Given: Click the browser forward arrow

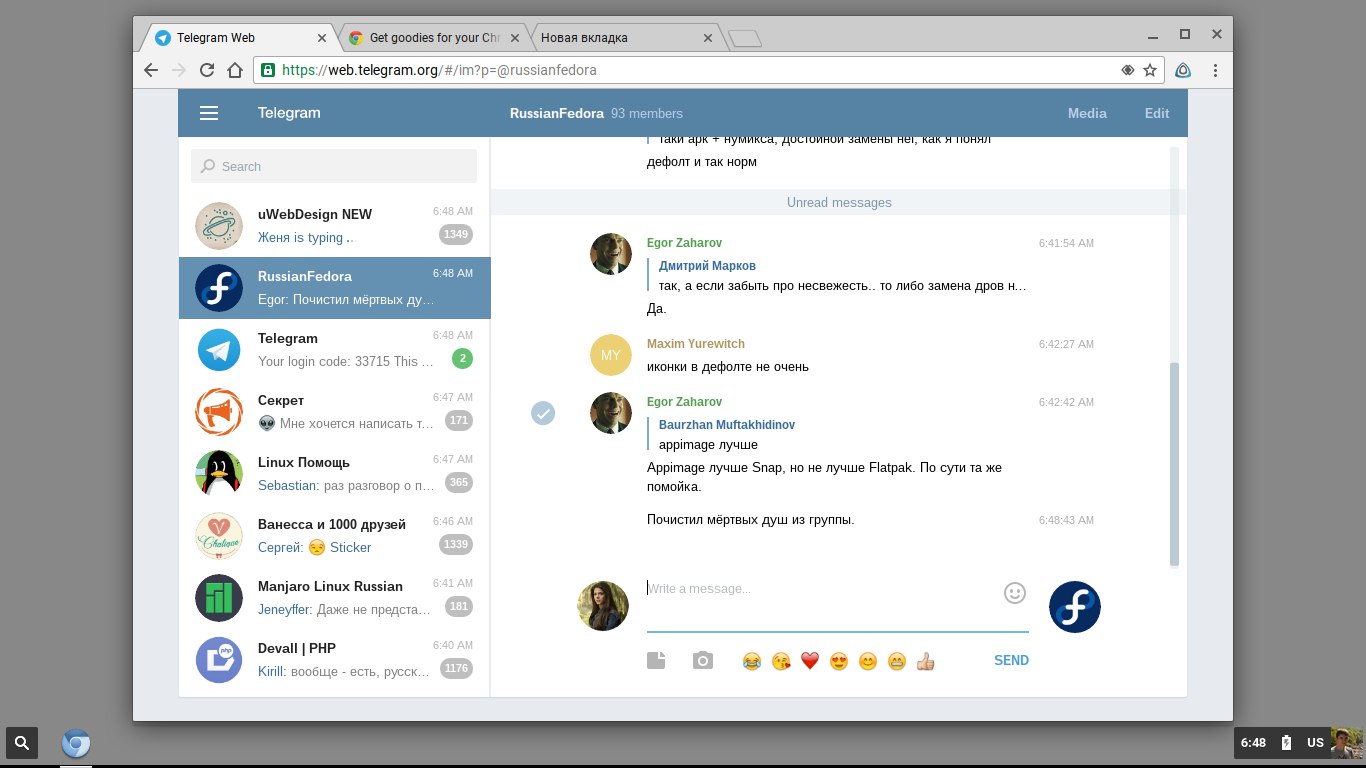Looking at the screenshot, I should (x=179, y=70).
